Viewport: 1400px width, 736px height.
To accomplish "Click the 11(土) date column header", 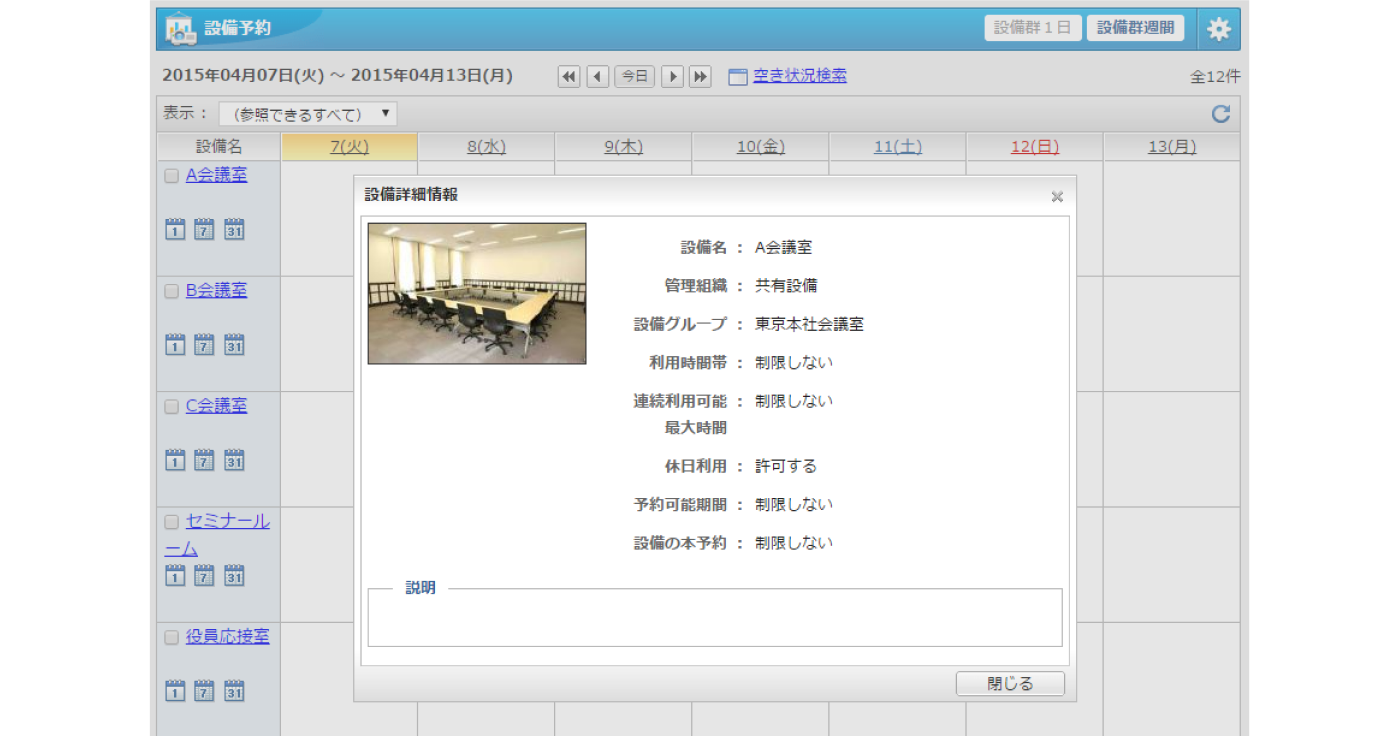I will click(x=897, y=147).
